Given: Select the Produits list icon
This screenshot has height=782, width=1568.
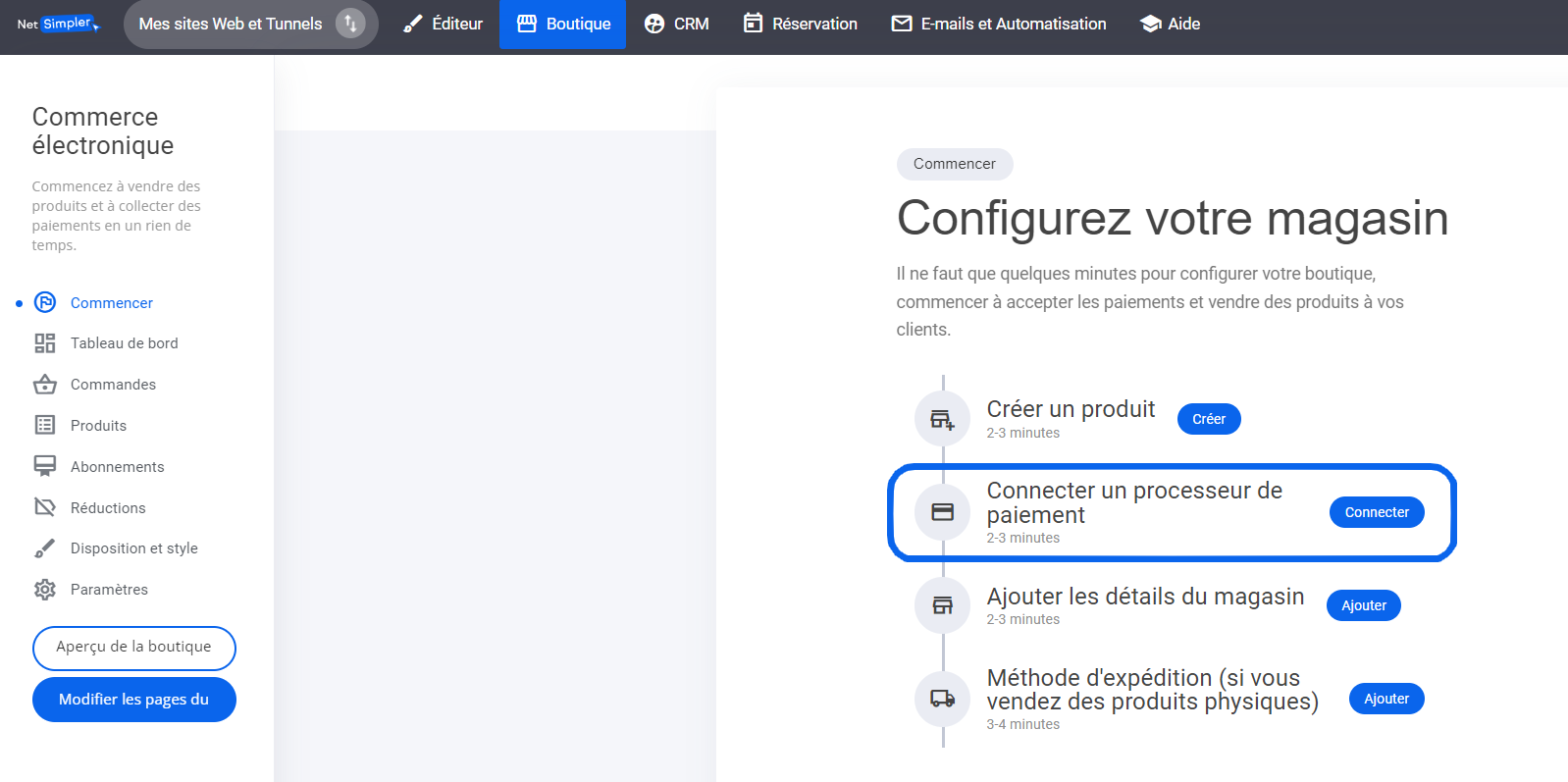Looking at the screenshot, I should tap(45, 425).
